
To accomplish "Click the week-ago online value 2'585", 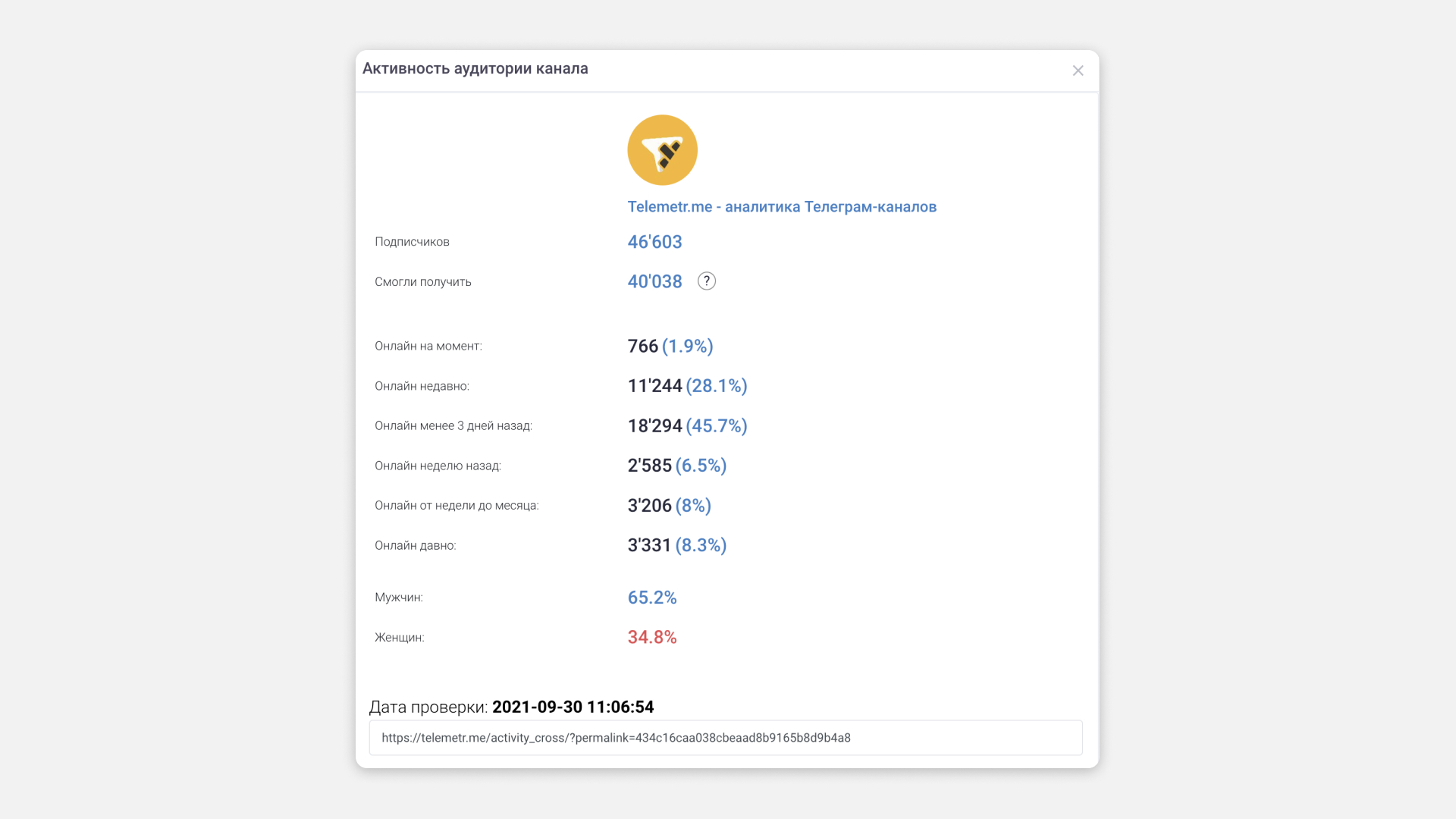I will tap(649, 466).
